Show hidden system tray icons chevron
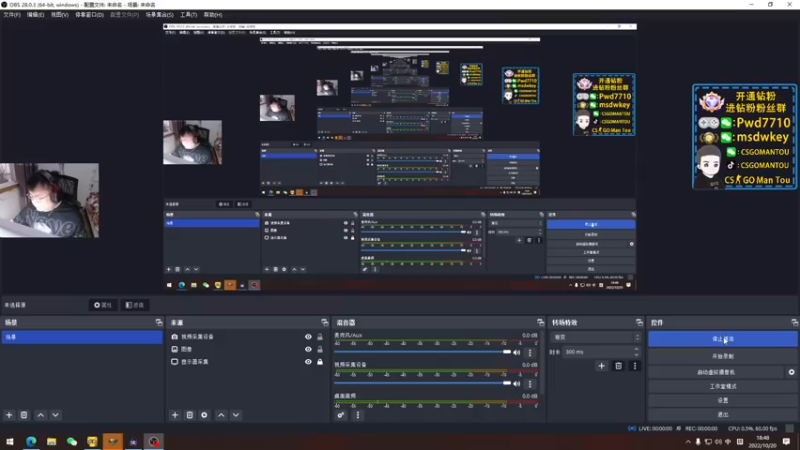The height and width of the screenshot is (450, 800). pyautogui.click(x=688, y=442)
